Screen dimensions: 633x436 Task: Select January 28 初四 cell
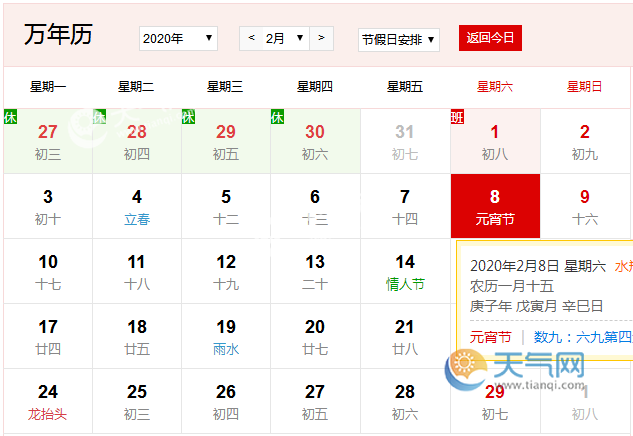[137, 141]
